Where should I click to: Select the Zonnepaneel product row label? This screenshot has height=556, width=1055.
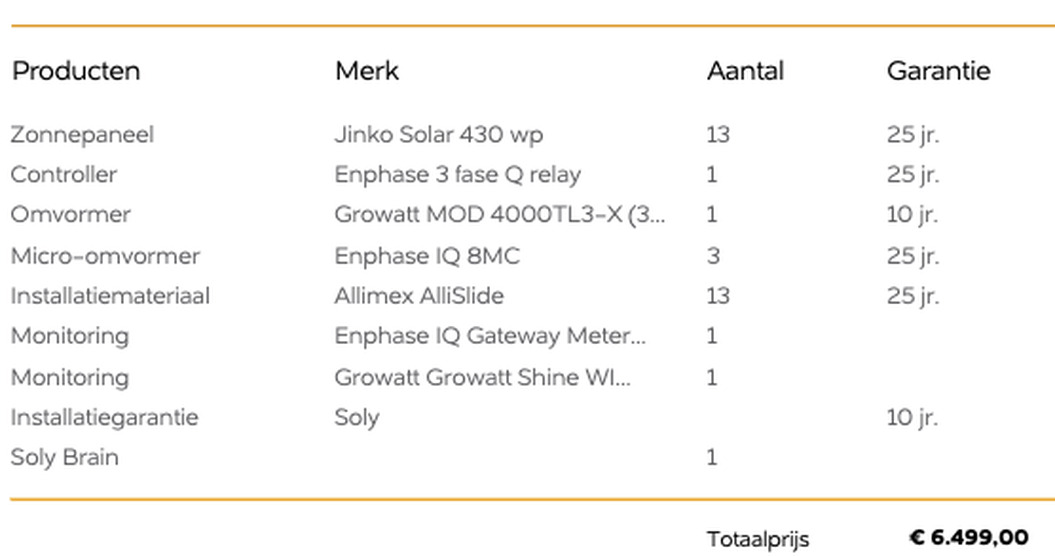pos(82,134)
